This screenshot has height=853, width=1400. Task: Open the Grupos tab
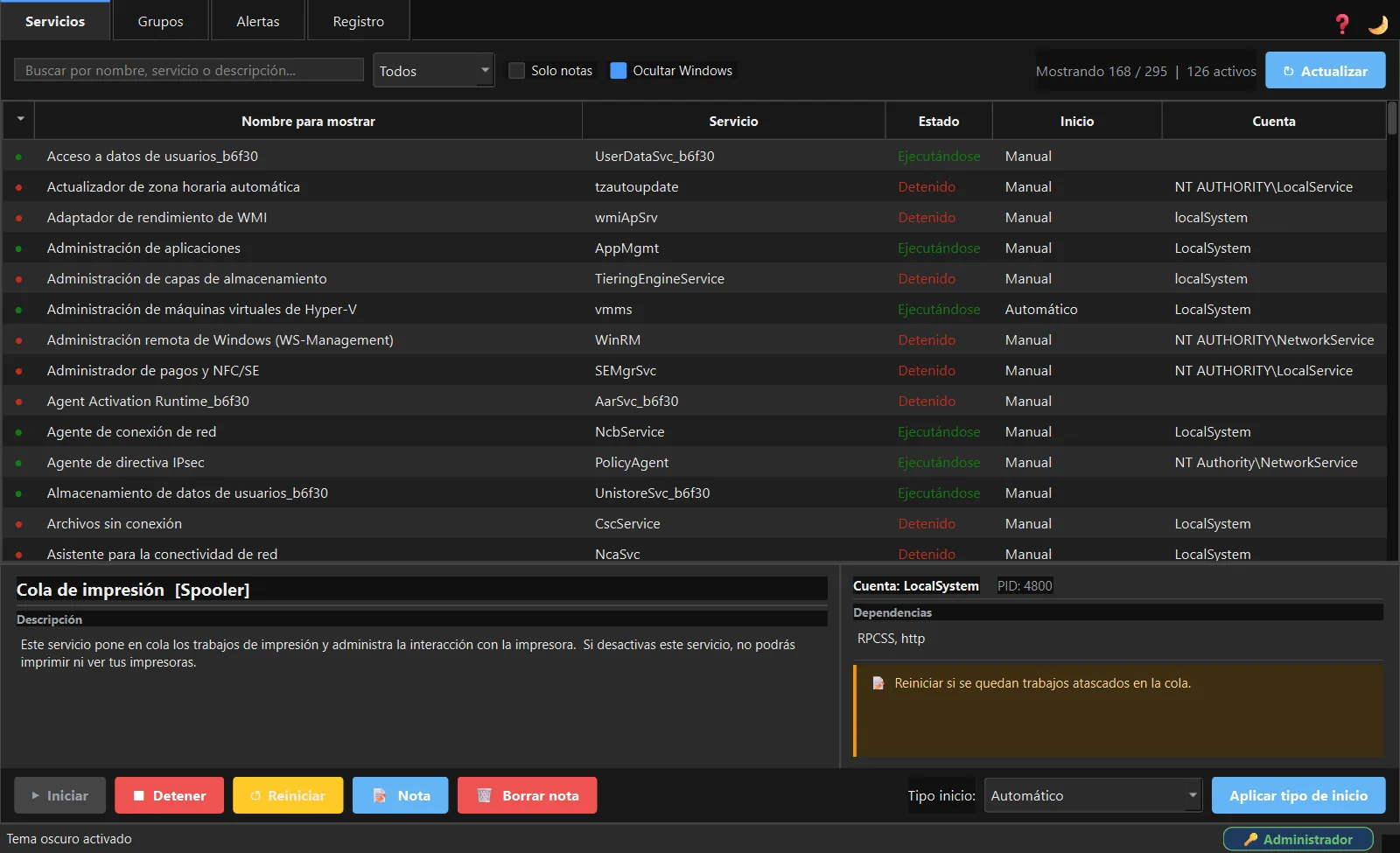click(x=160, y=21)
